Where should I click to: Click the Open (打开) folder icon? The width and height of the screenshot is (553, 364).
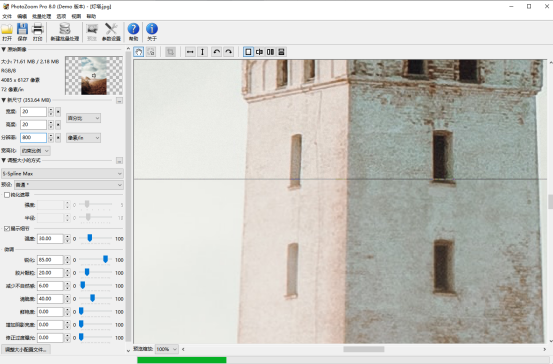[x=7, y=29]
